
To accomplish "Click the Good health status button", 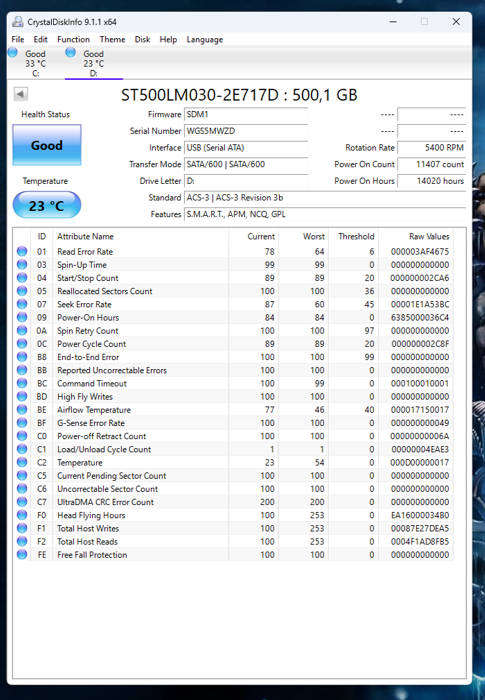I will pos(47,145).
